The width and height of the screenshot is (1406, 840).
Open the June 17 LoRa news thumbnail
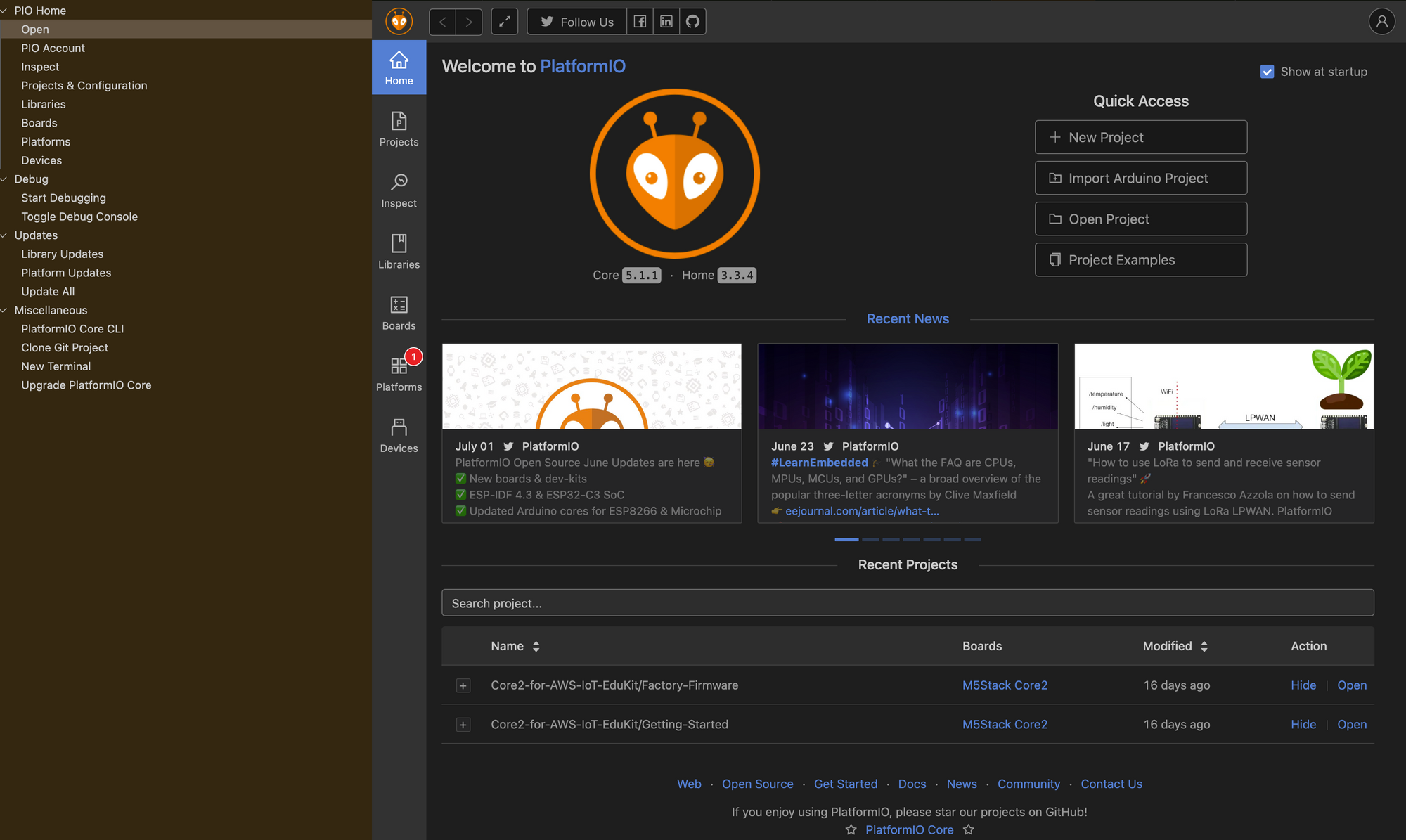point(1224,386)
